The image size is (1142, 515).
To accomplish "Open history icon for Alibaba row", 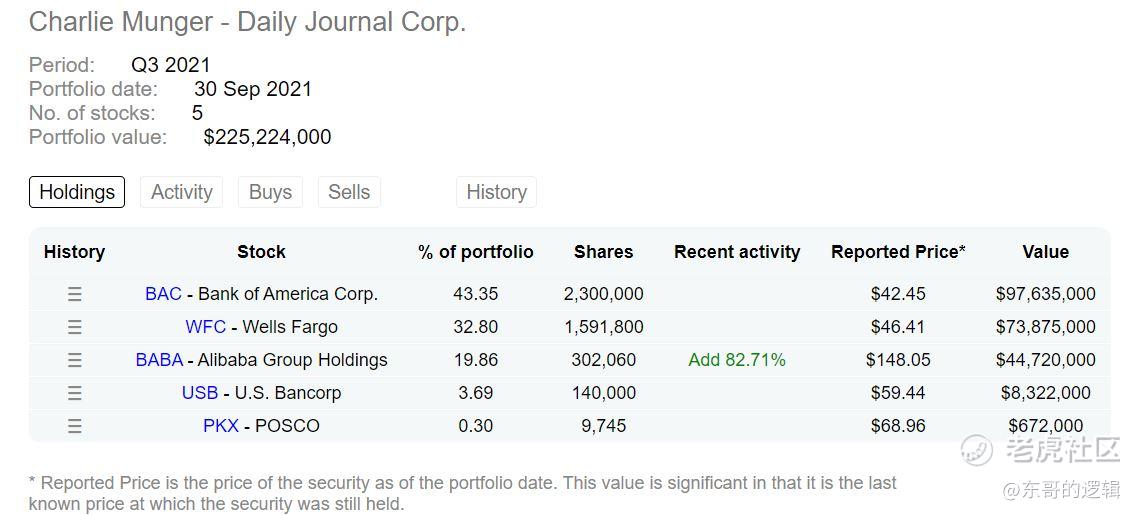I will (74, 360).
